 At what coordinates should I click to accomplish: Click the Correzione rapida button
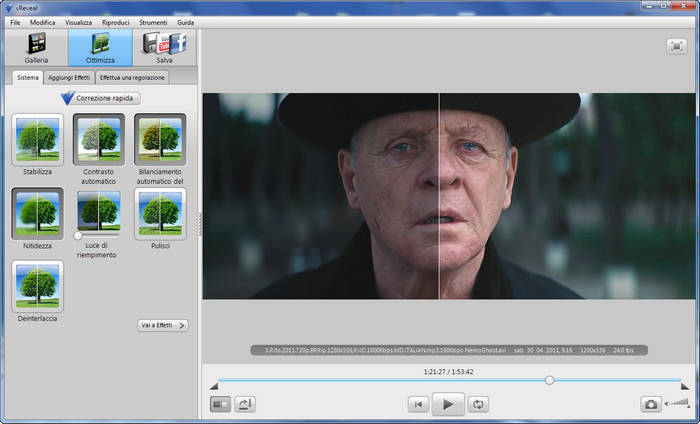click(101, 98)
